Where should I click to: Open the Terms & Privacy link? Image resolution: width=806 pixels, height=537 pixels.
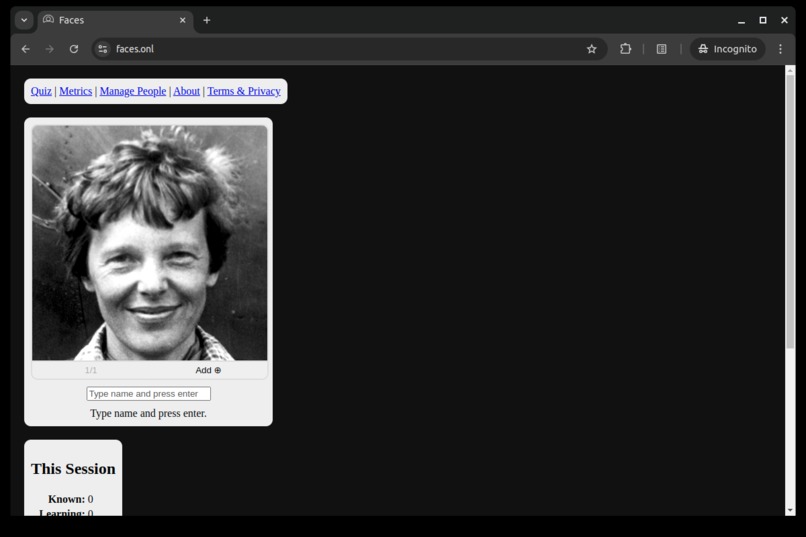pyautogui.click(x=244, y=91)
